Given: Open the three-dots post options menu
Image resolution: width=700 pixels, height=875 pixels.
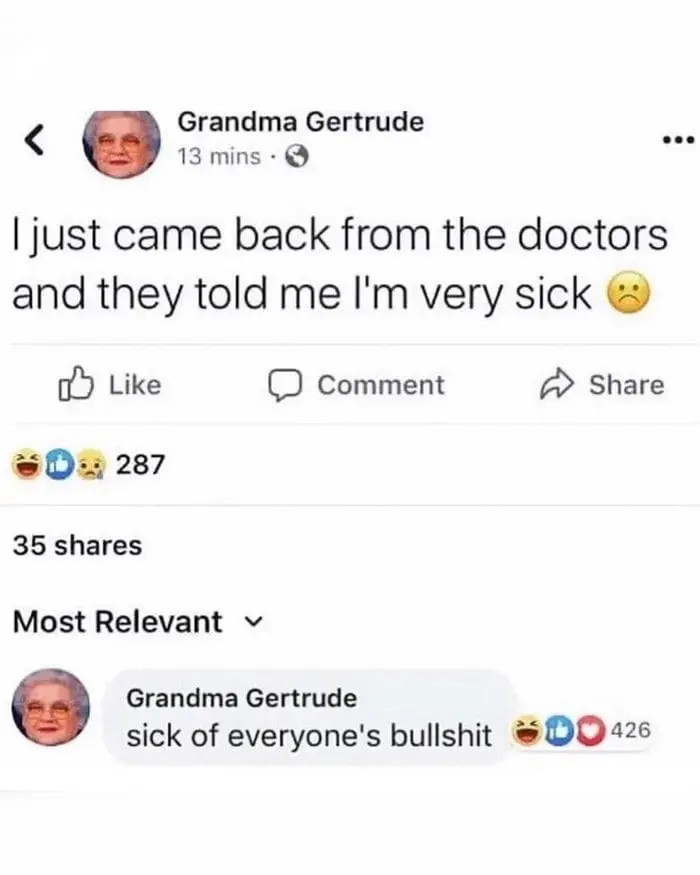Looking at the screenshot, I should point(678,139).
